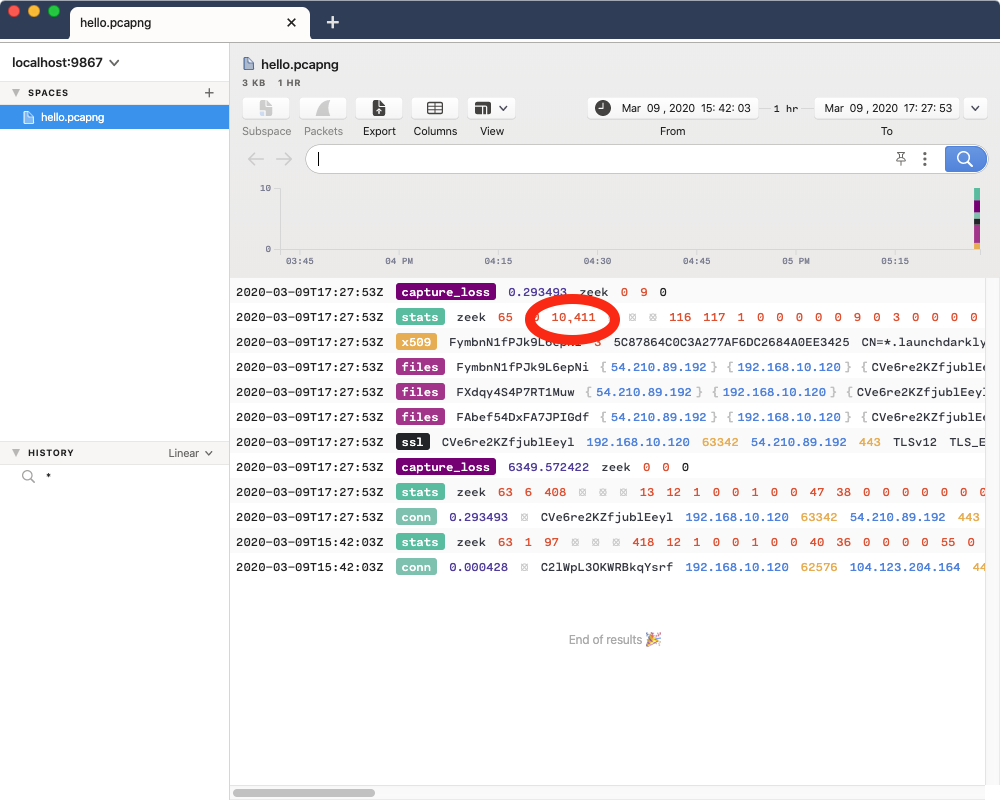This screenshot has width=1000, height=800.
Task: Open the three-dot search options menu
Action: (926, 158)
